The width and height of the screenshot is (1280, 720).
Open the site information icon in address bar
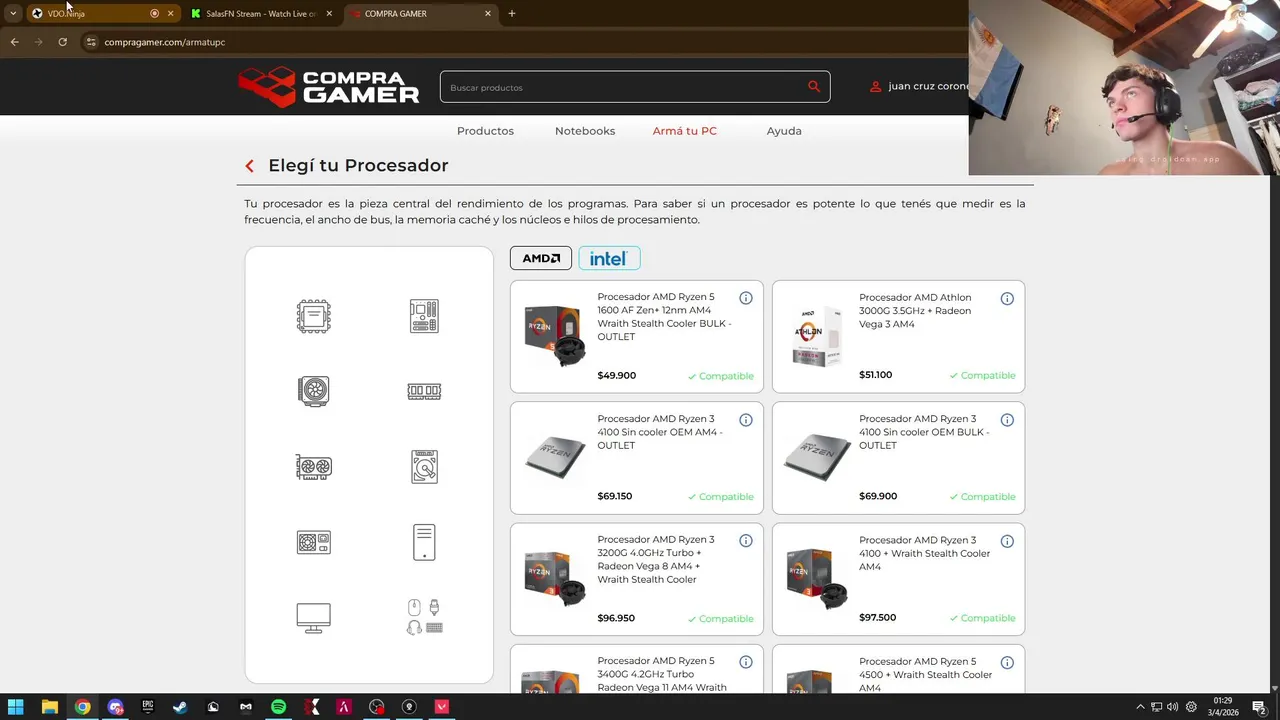(x=90, y=42)
